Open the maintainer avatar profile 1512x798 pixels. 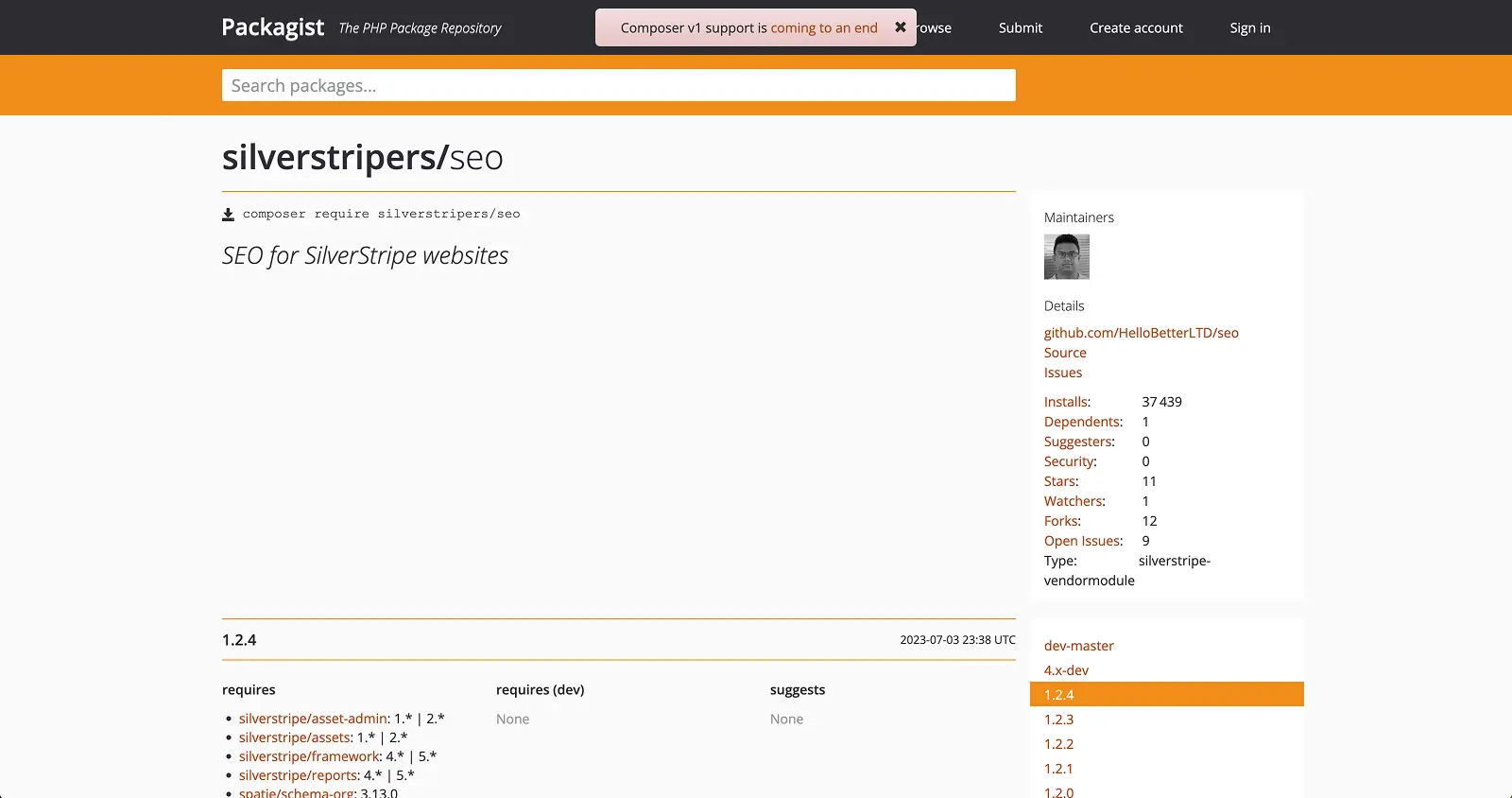coord(1067,257)
